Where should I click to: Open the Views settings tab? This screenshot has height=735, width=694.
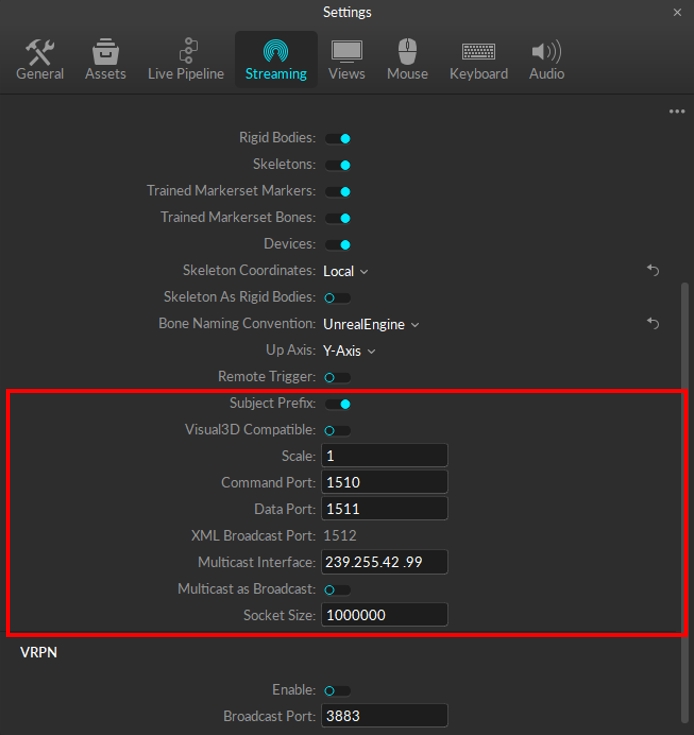click(346, 60)
